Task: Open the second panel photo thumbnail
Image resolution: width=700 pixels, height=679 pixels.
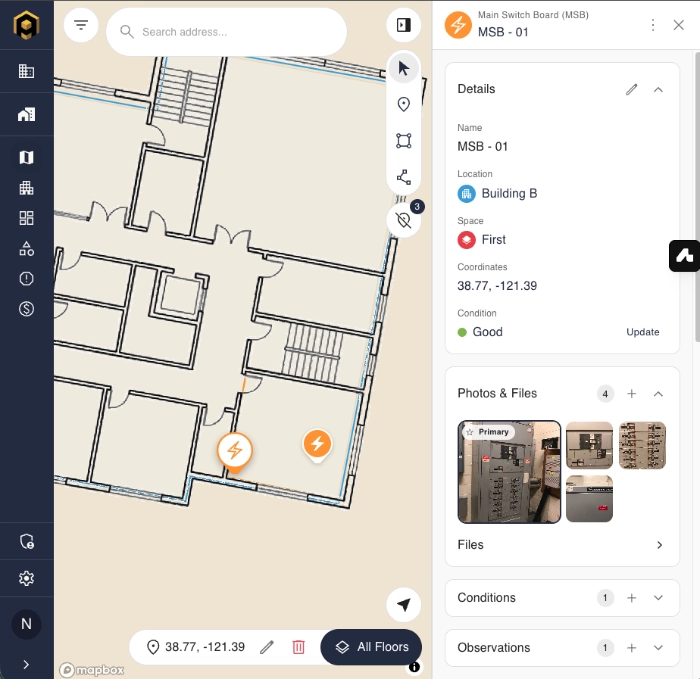Action: pyautogui.click(x=589, y=445)
